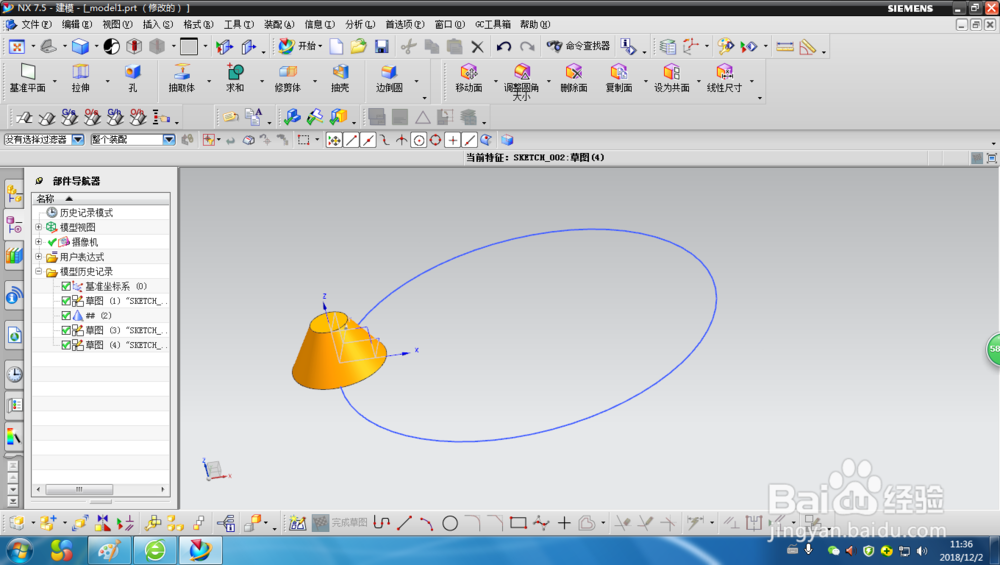Select the Move Face (移动面) tool

click(469, 78)
